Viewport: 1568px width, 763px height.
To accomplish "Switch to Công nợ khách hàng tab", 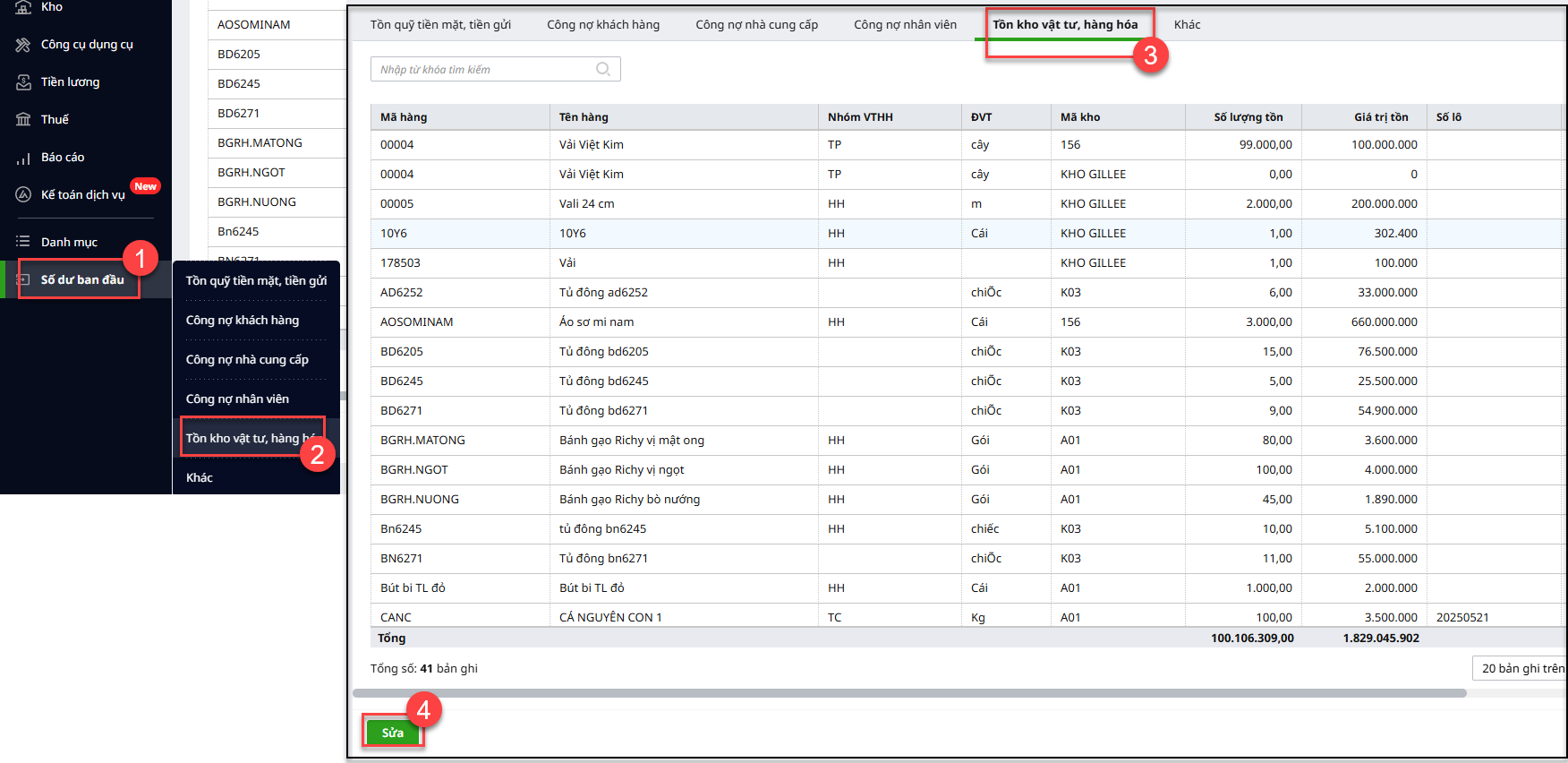I will pos(603,25).
